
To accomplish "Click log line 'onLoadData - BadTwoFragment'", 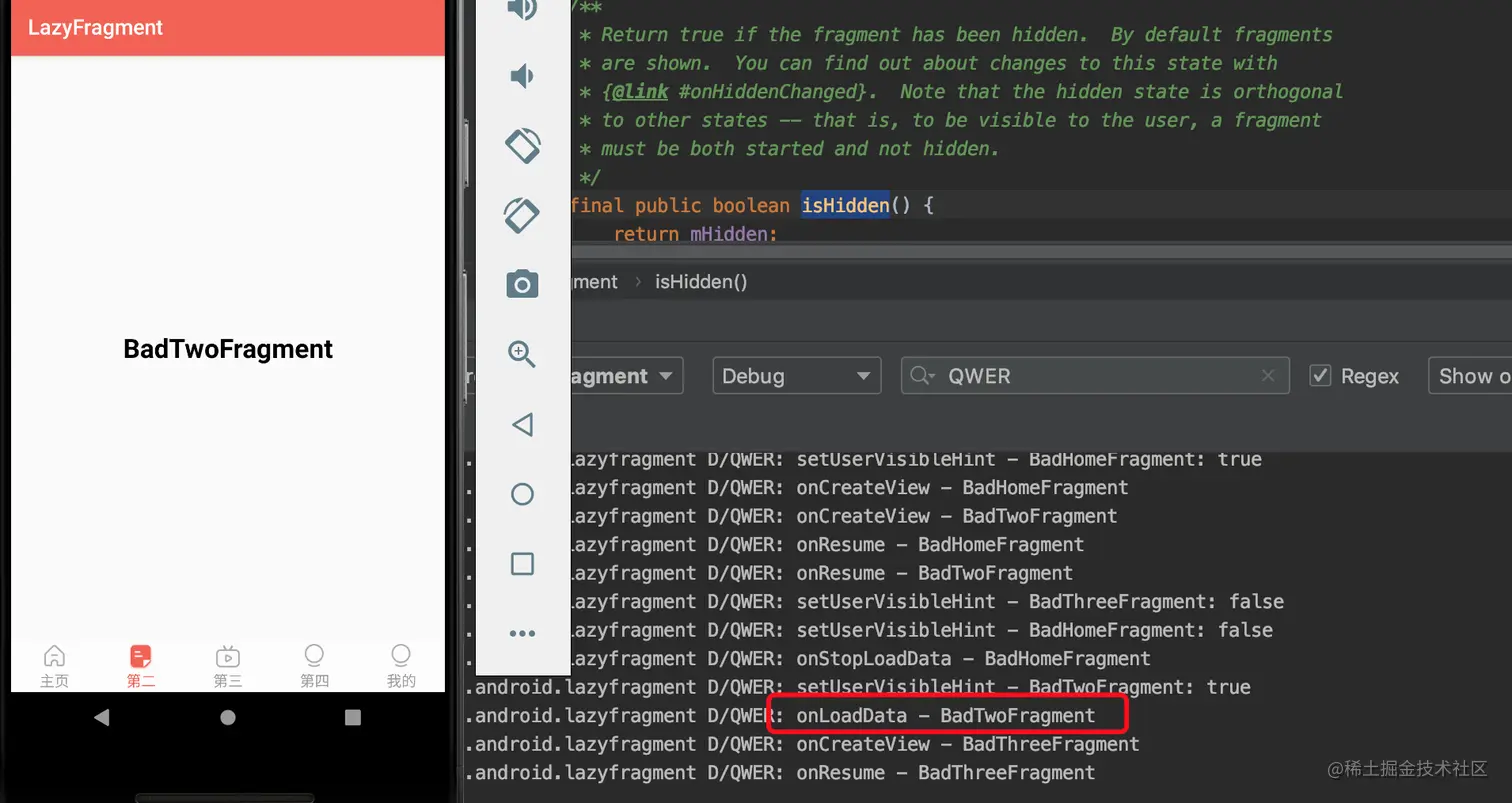I will 945,716.
